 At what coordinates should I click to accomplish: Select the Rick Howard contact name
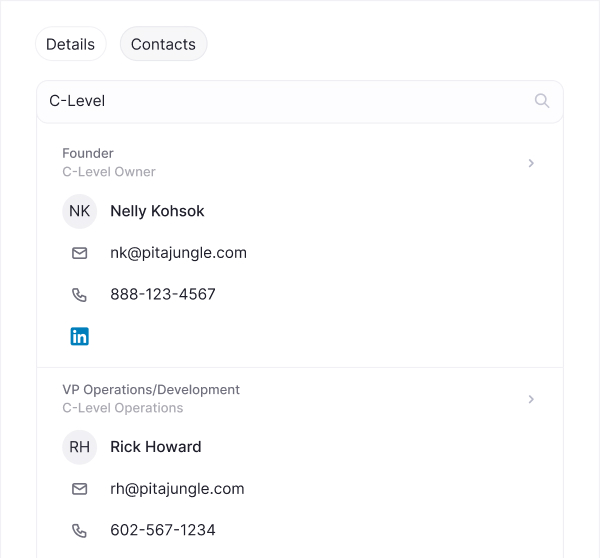tap(155, 447)
